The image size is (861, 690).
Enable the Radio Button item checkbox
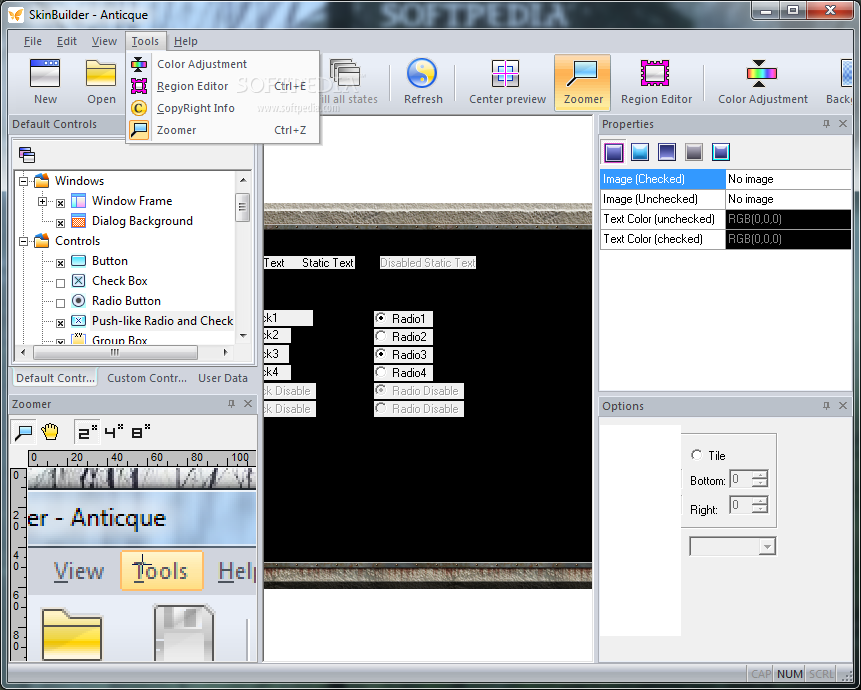(x=60, y=304)
